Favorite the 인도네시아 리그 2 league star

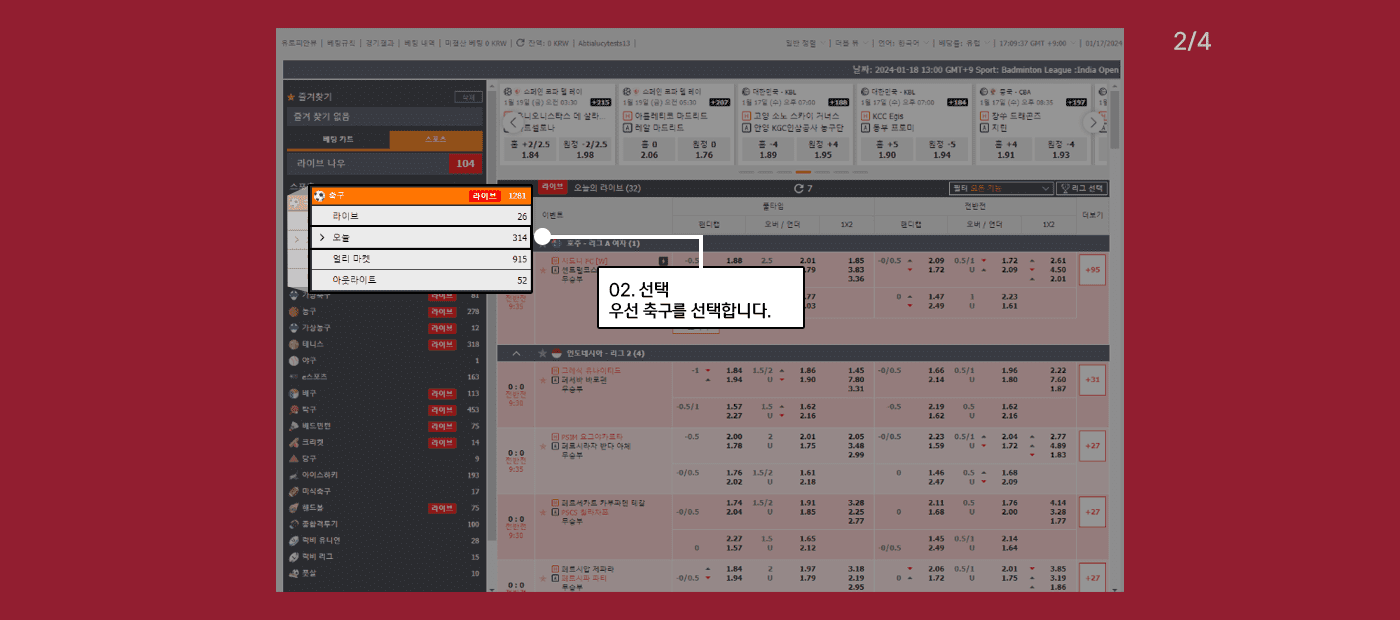click(x=543, y=353)
